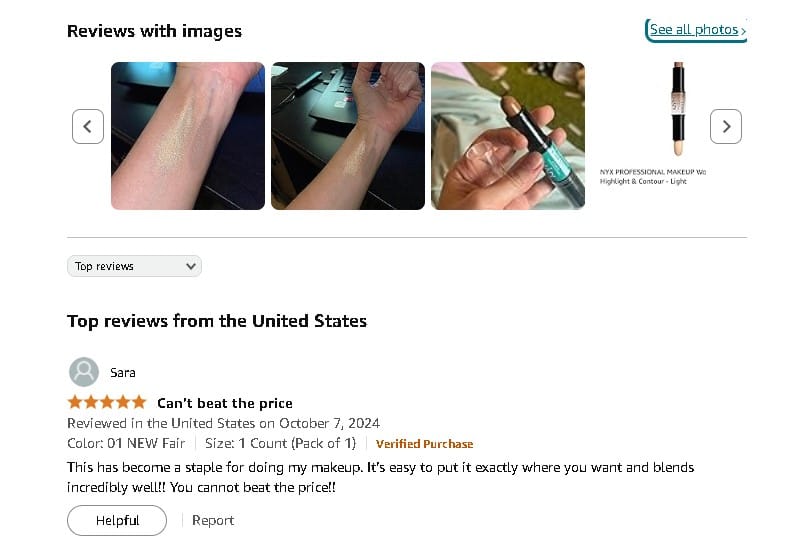
Task: Click the dropdown arrow in Top reviews
Action: click(191, 266)
